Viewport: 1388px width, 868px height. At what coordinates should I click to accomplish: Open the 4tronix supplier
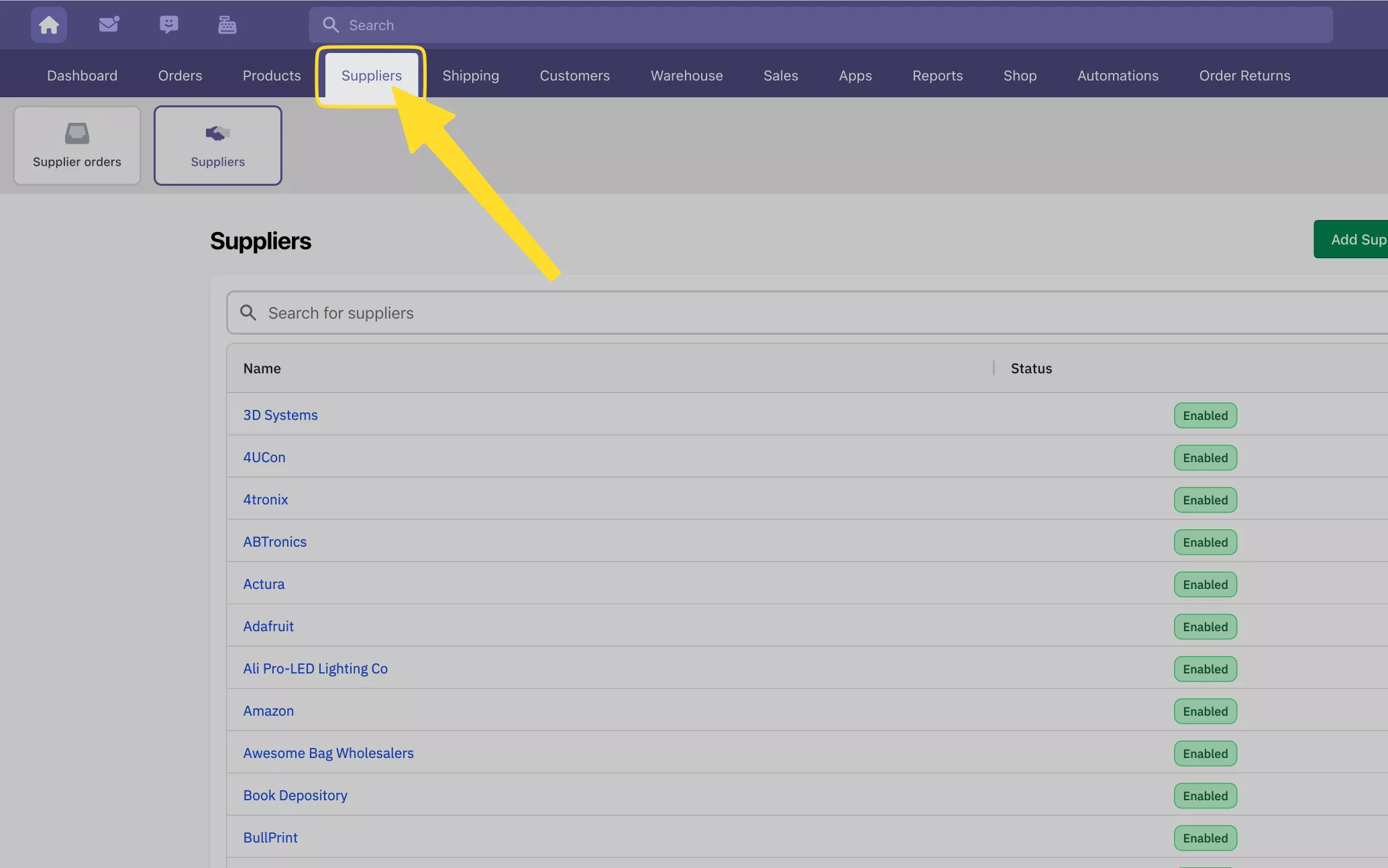pyautogui.click(x=266, y=500)
